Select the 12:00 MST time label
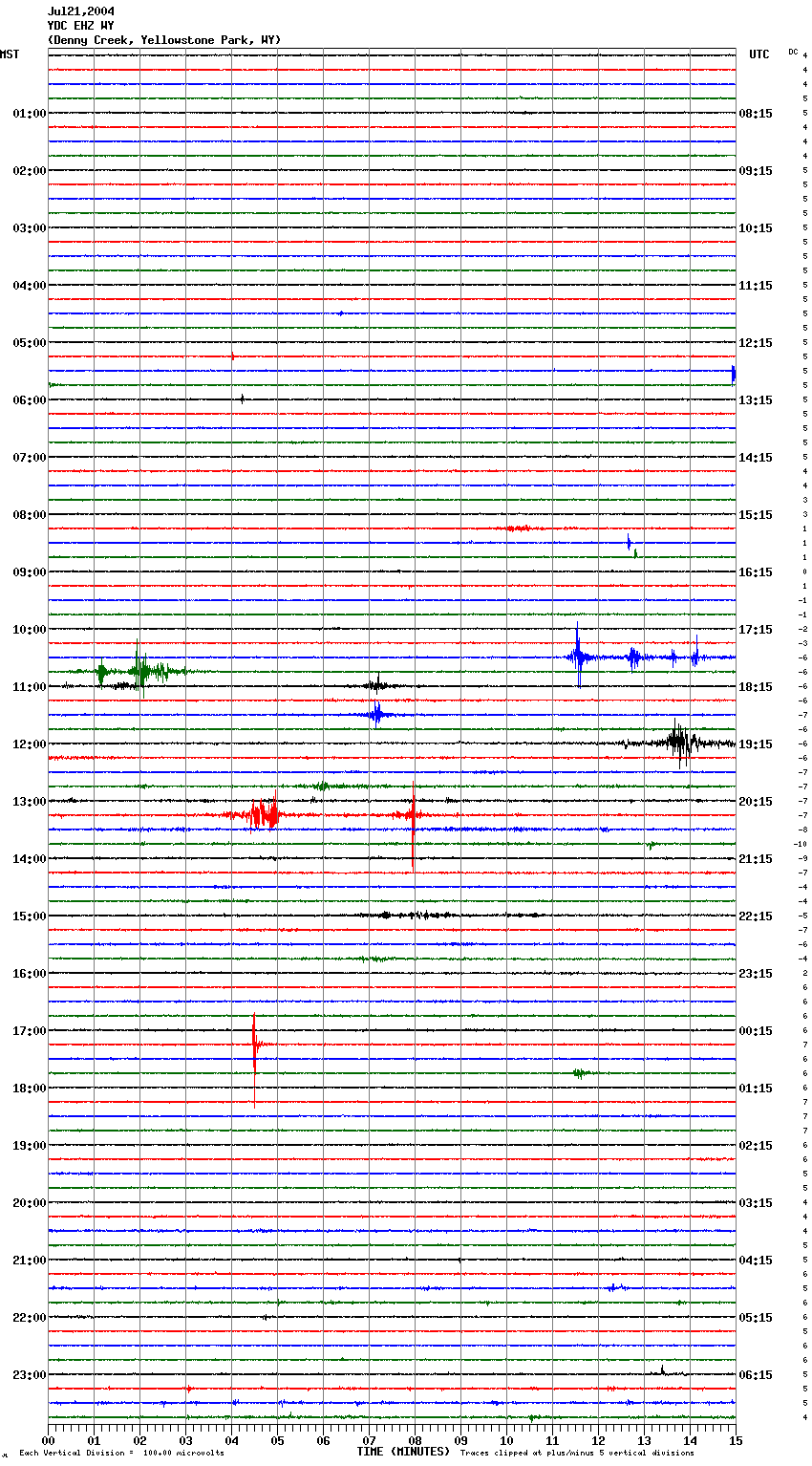The image size is (812, 1466). (30, 744)
